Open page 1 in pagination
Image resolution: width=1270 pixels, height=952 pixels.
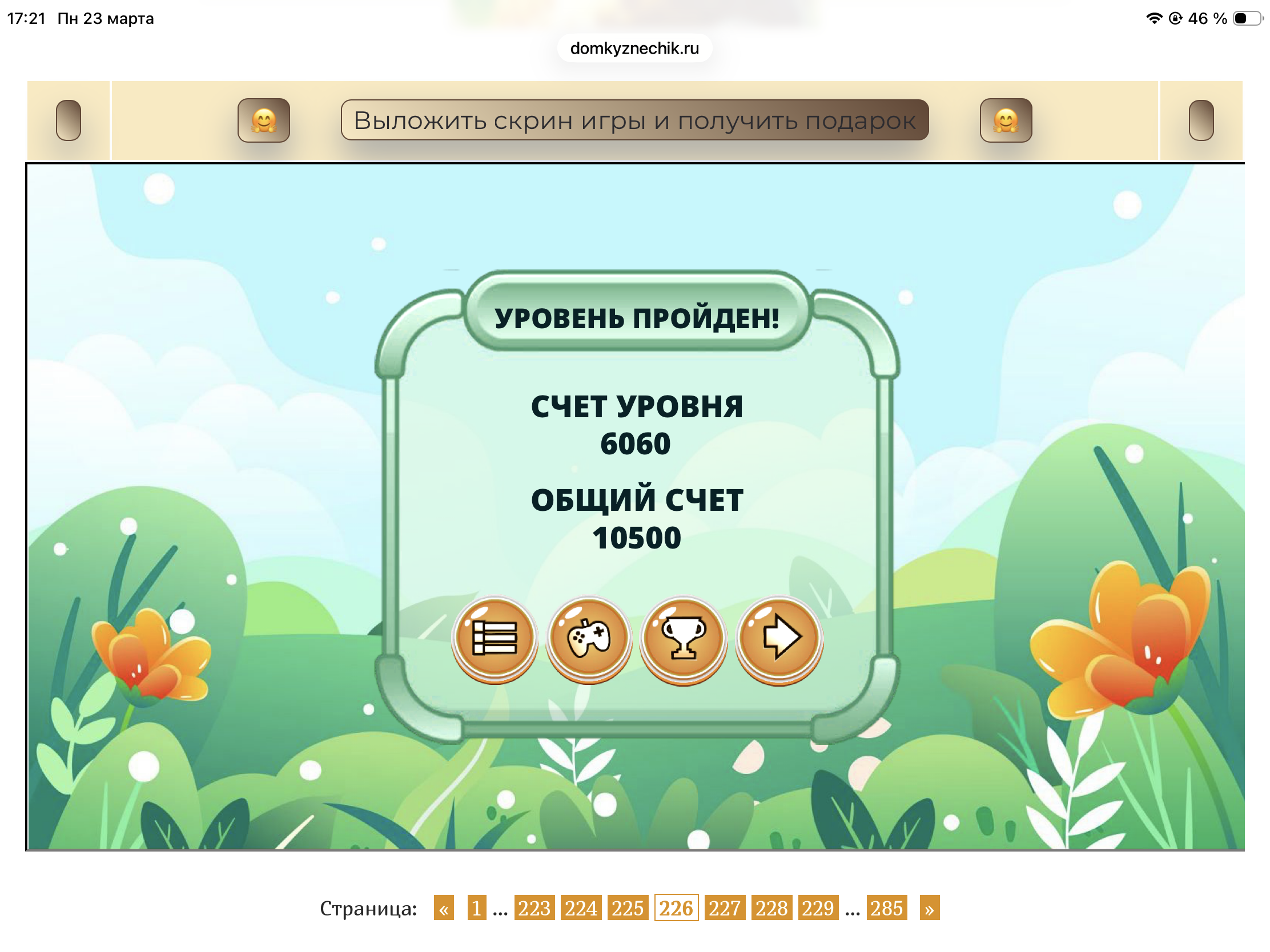[x=476, y=908]
